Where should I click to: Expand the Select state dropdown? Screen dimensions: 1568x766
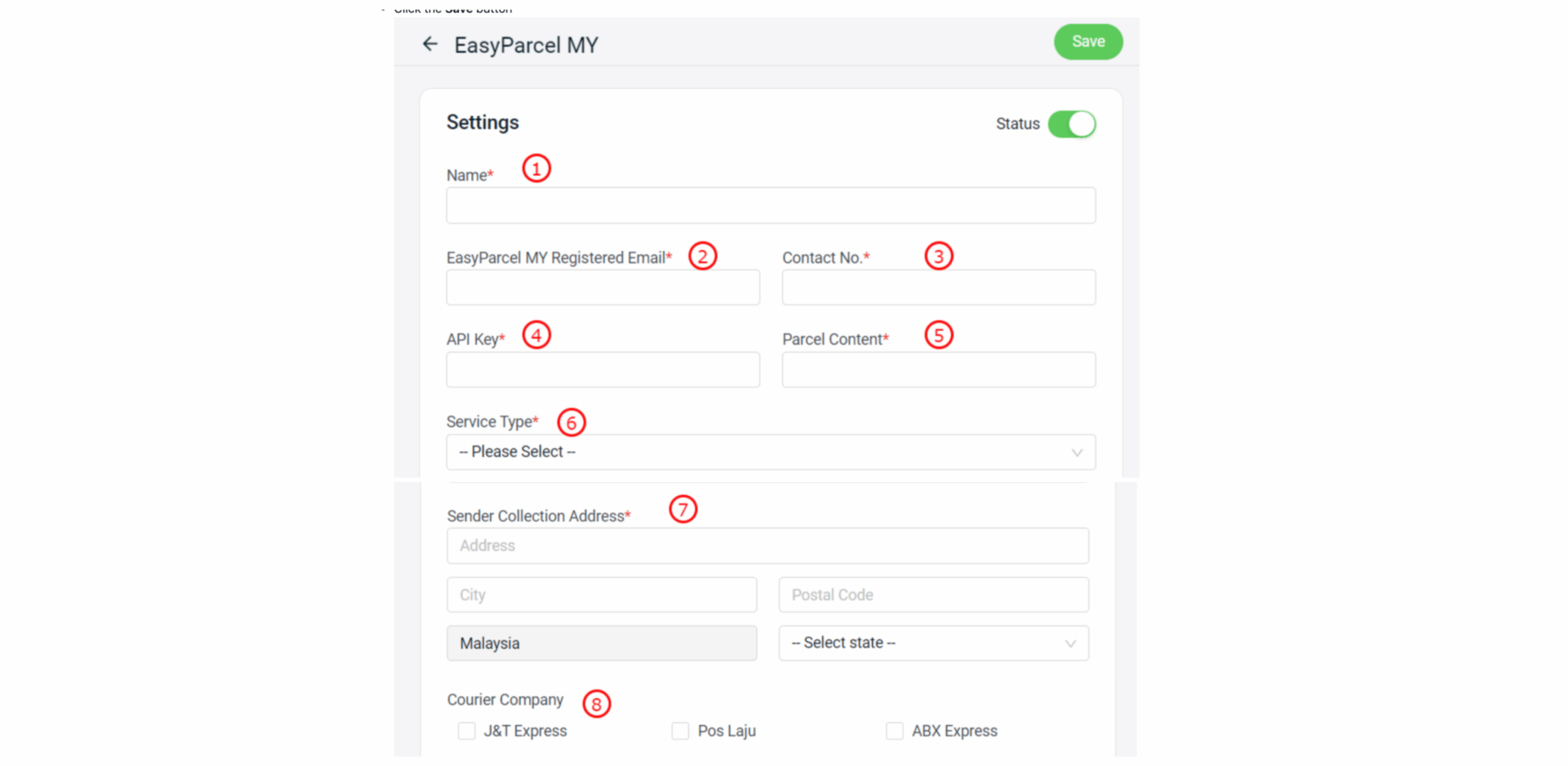pos(932,643)
